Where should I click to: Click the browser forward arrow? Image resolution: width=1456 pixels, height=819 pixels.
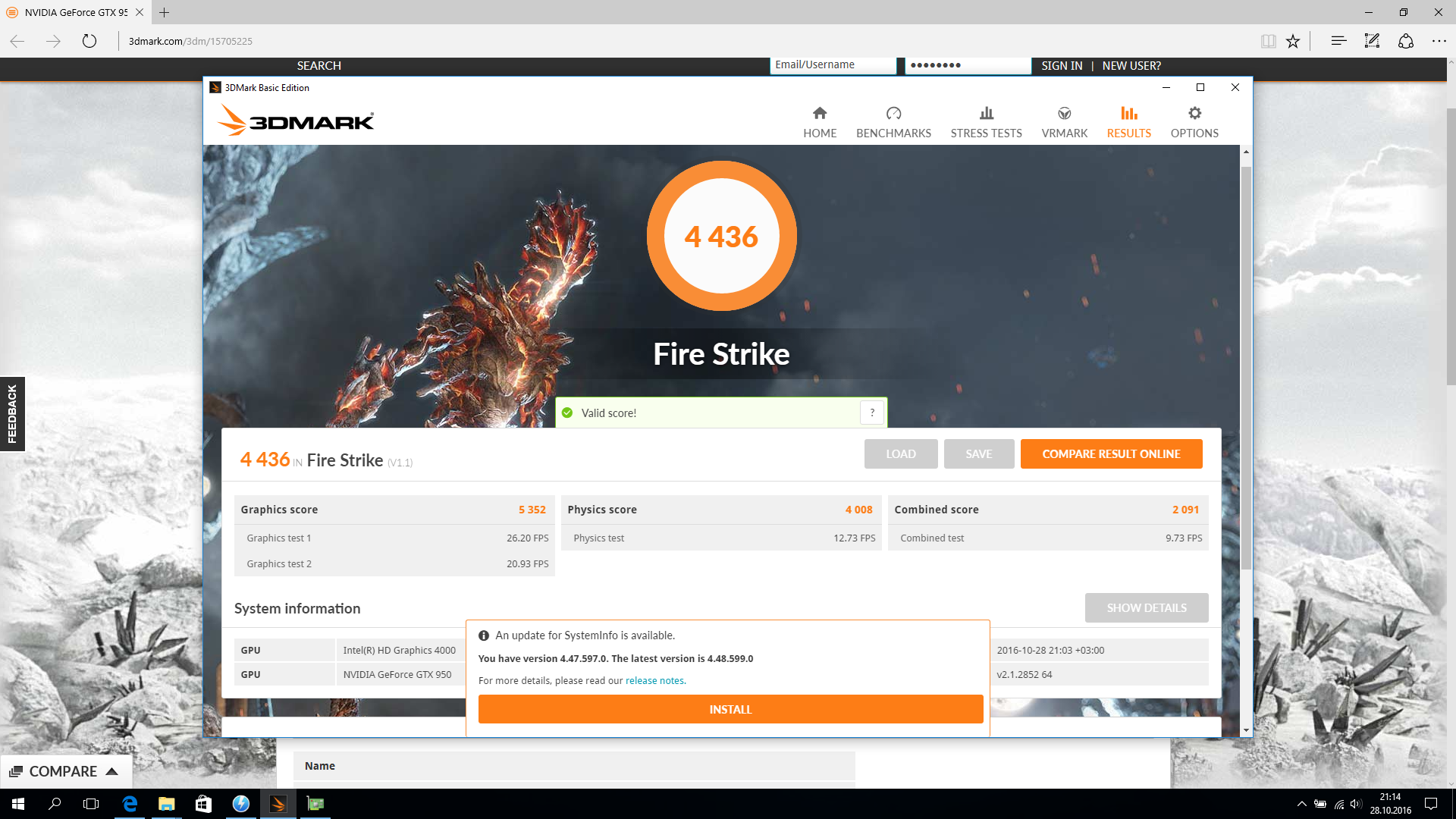coord(53,41)
